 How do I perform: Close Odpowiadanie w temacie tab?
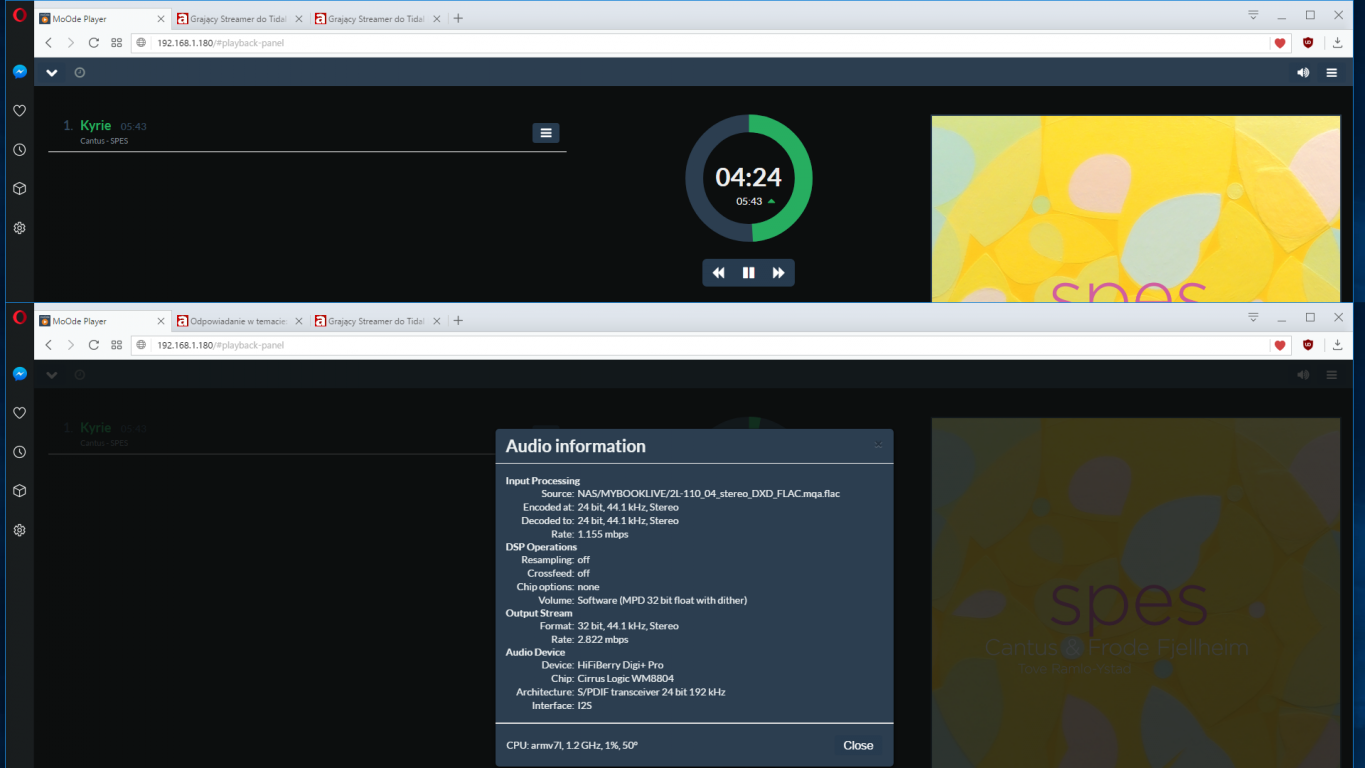tap(297, 321)
